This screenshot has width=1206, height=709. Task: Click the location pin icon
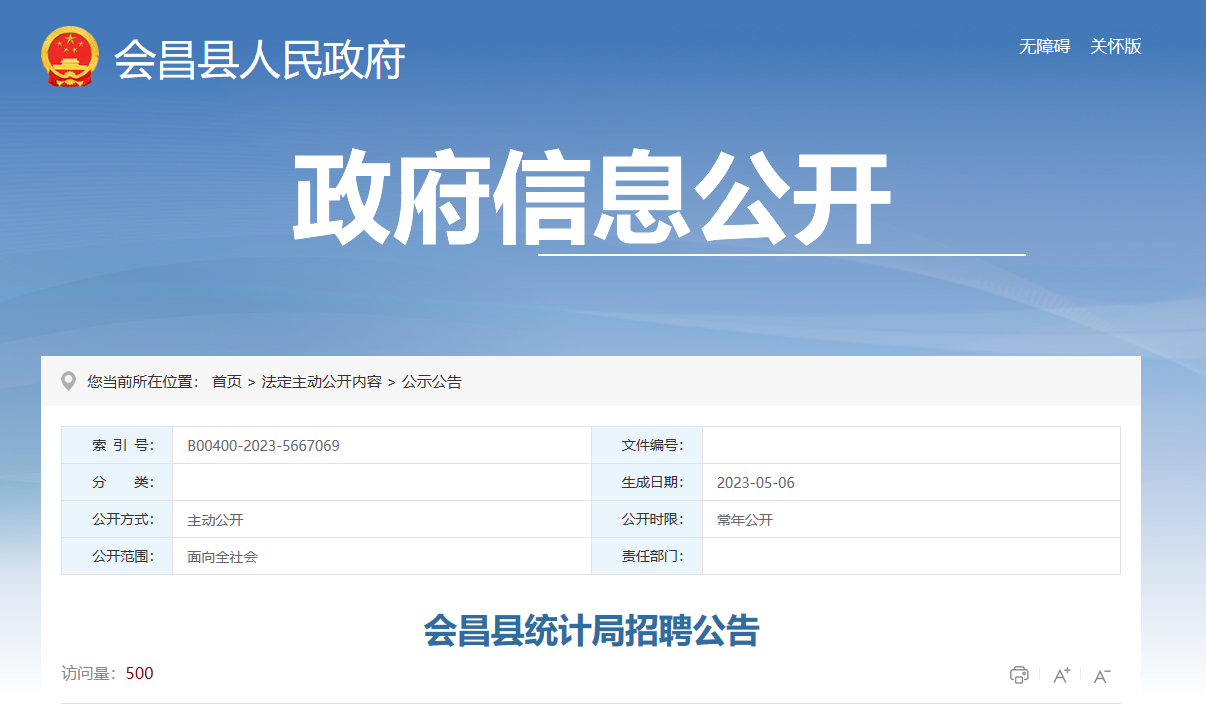pos(68,381)
